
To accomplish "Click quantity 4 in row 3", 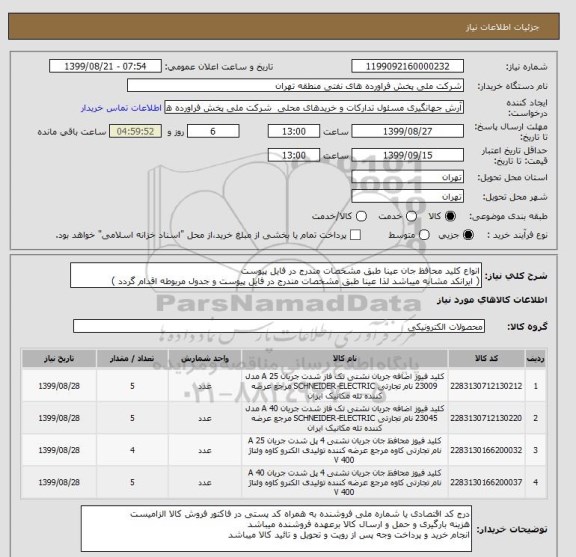I will tap(132, 450).
